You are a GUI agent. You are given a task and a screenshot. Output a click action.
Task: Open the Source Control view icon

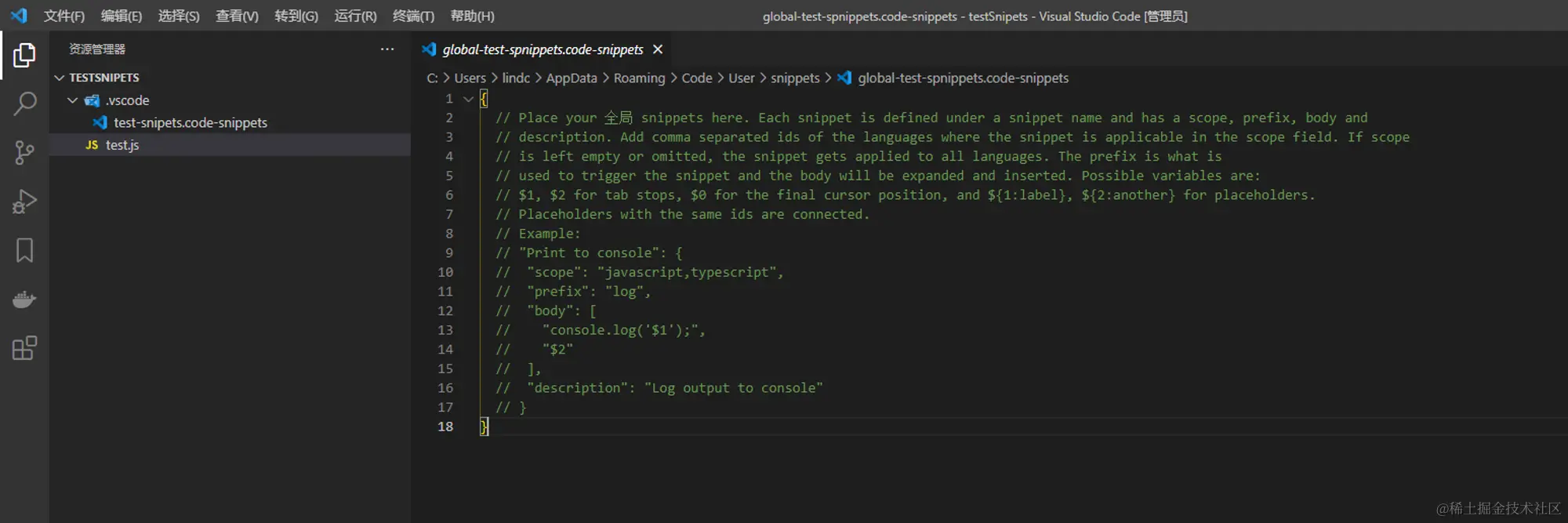coord(24,152)
